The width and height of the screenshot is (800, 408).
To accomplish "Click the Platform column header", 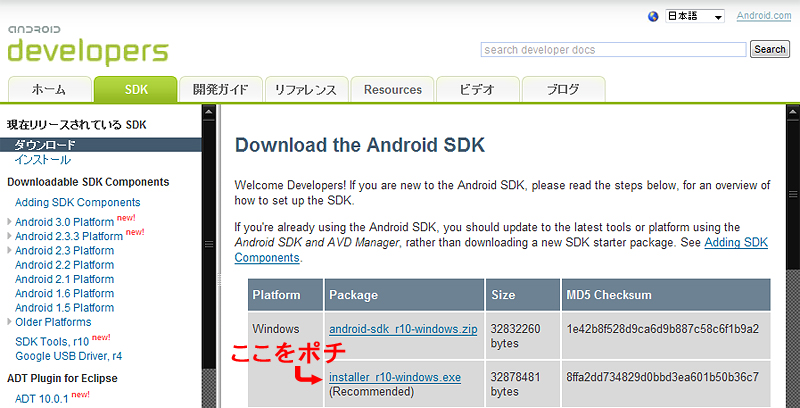I will pos(286,295).
